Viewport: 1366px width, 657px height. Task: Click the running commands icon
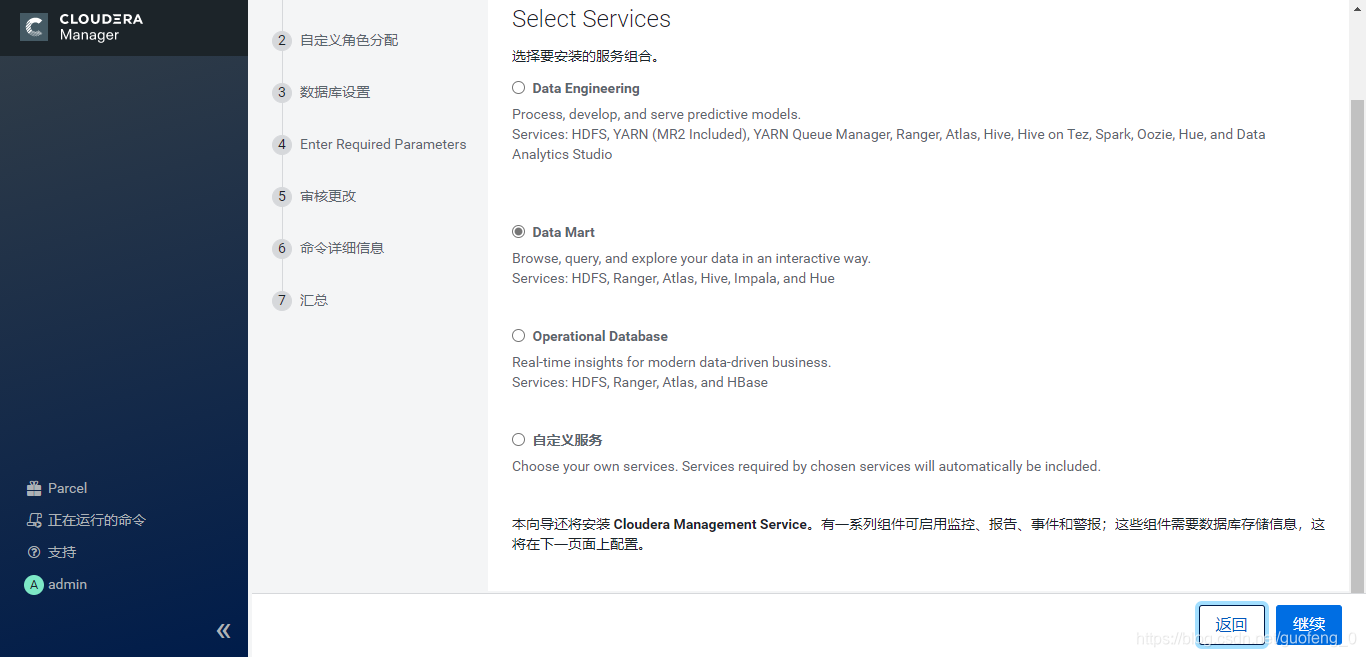coord(33,520)
